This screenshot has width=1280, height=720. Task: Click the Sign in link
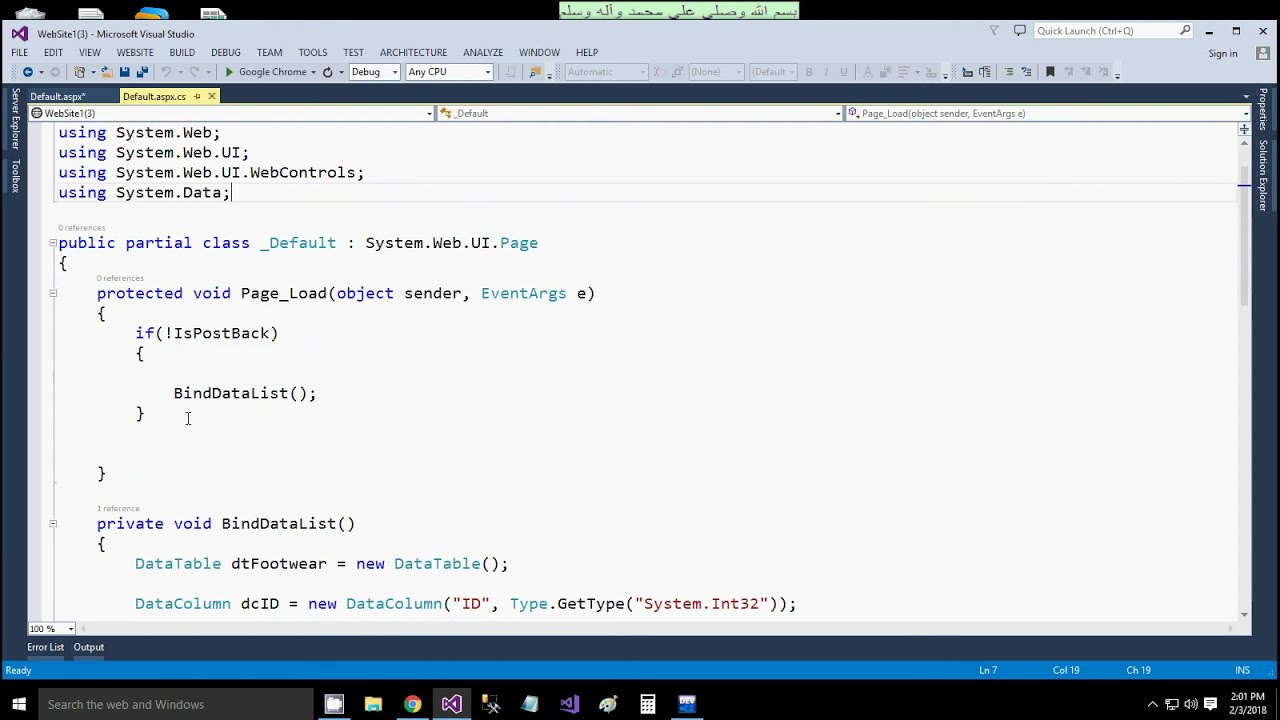1223,53
